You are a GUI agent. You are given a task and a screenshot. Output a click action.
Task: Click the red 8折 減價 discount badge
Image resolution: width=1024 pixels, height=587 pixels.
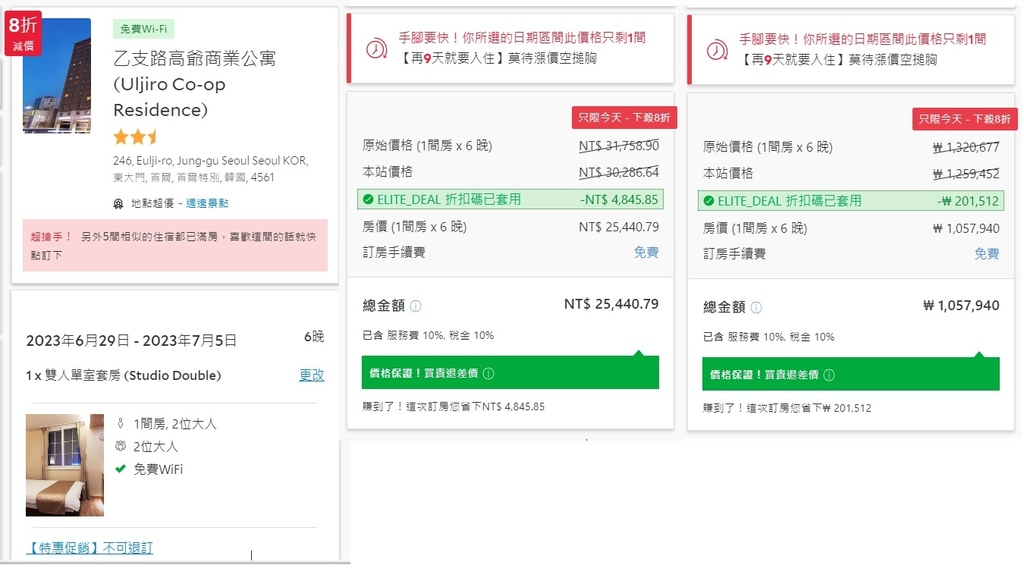[23, 32]
